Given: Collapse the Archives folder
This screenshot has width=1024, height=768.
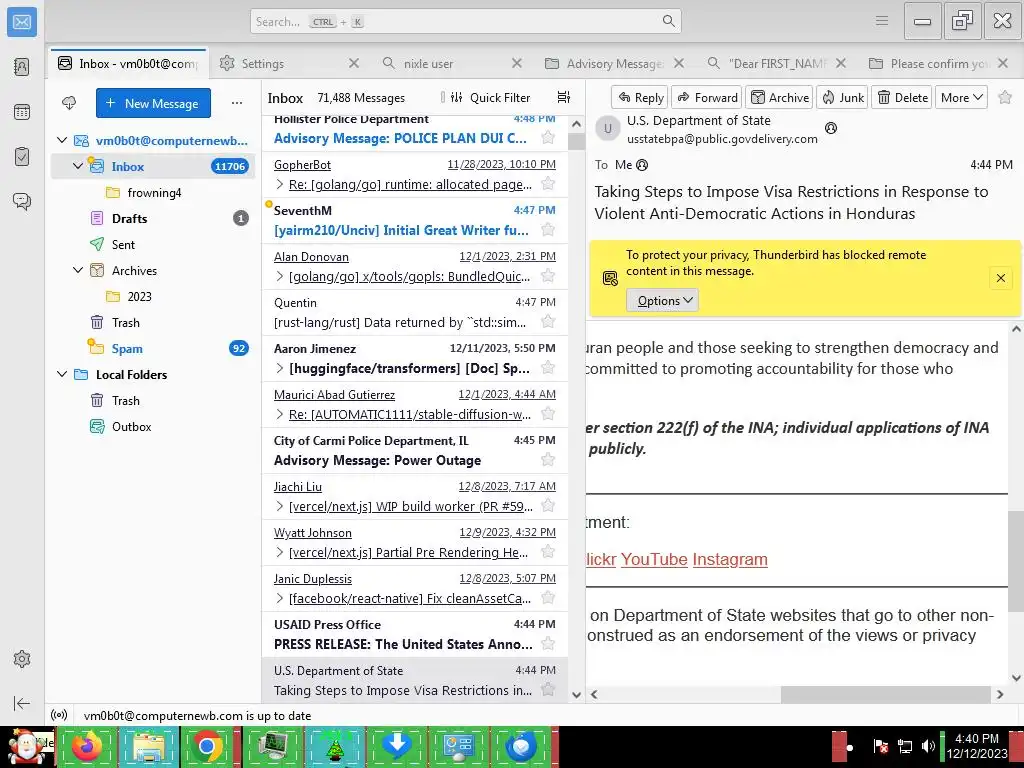Looking at the screenshot, I should coord(78,270).
